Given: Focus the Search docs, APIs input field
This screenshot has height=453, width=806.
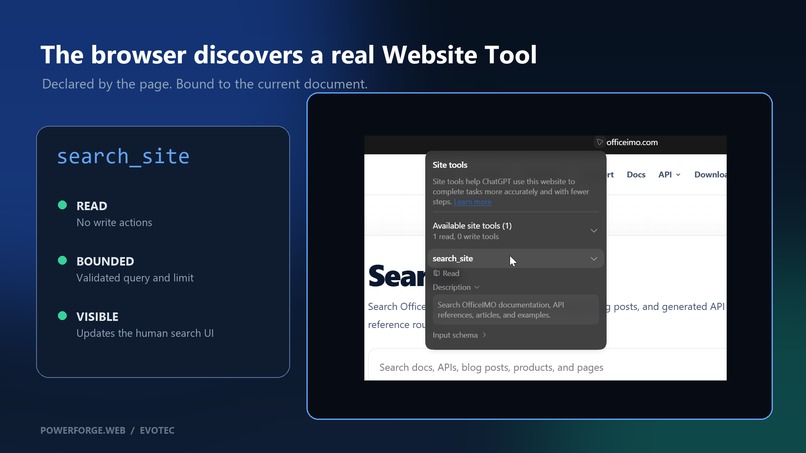Looking at the screenshot, I should pyautogui.click(x=547, y=367).
